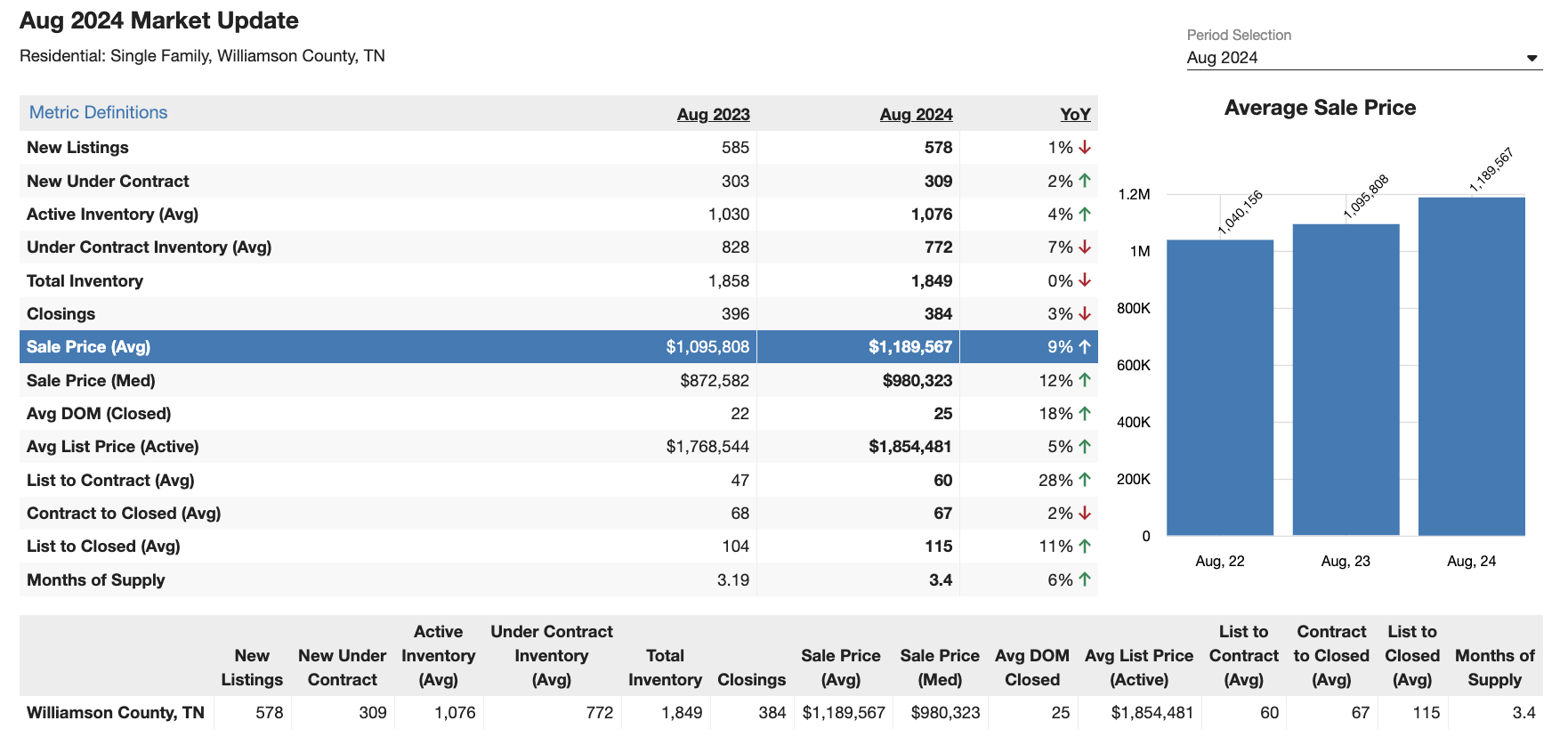
Task: Click the up arrow in Sale Price (Med) row
Action: [1085, 380]
